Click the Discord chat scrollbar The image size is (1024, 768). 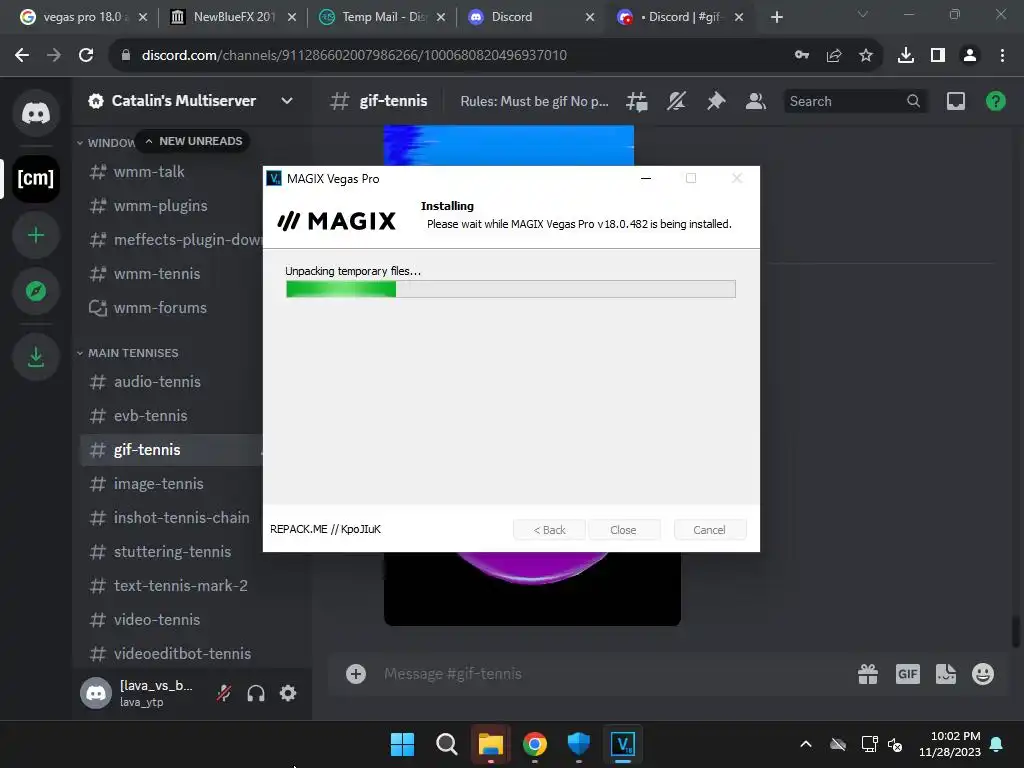(x=1016, y=632)
